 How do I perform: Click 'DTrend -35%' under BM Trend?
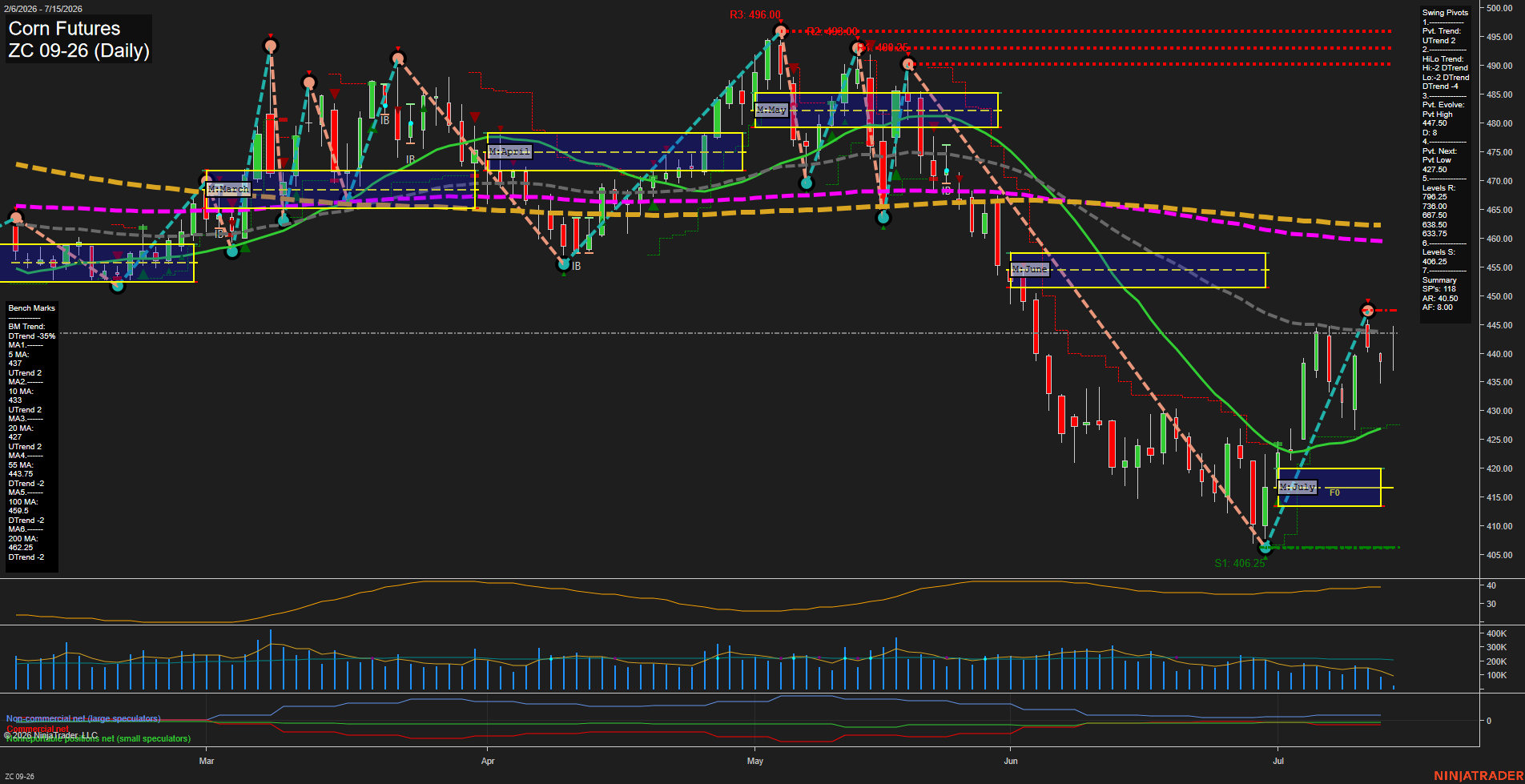coord(32,336)
